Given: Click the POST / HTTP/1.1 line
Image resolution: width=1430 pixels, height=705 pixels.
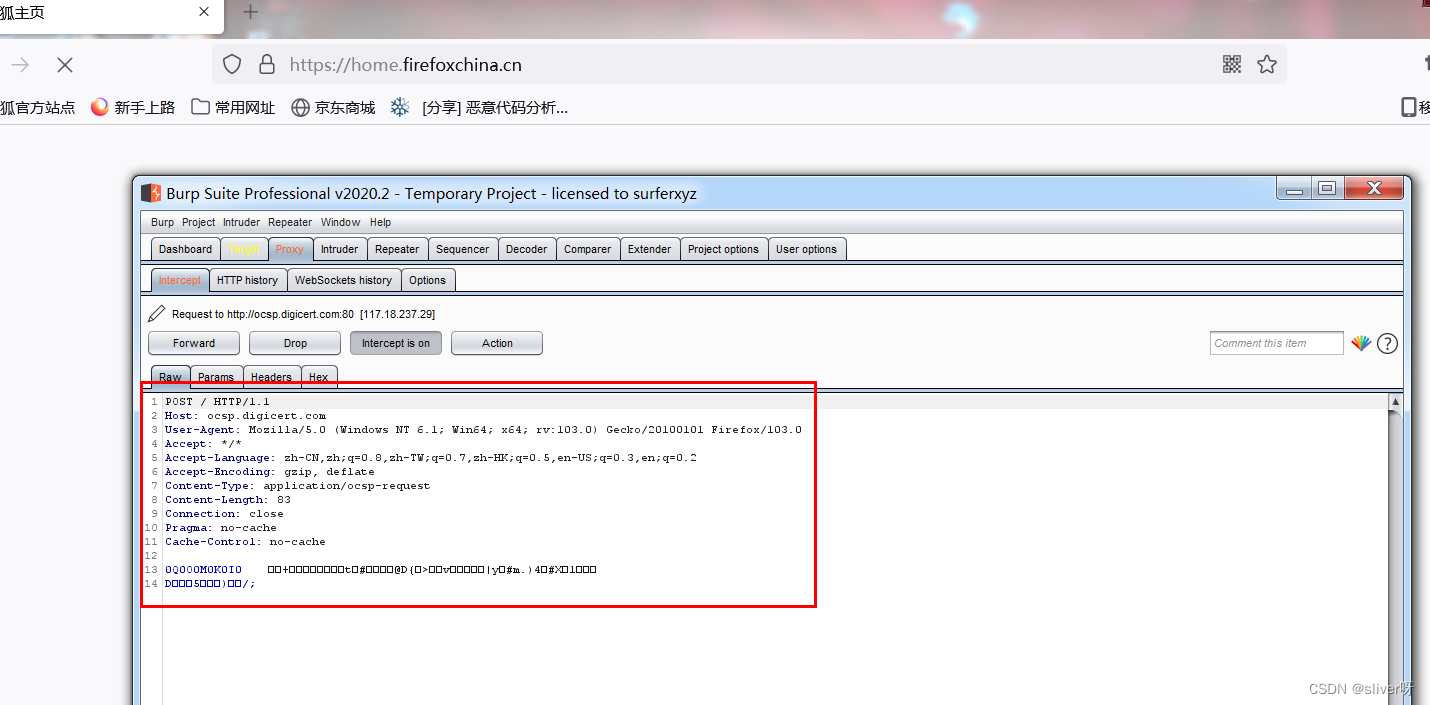Looking at the screenshot, I should 217,402.
